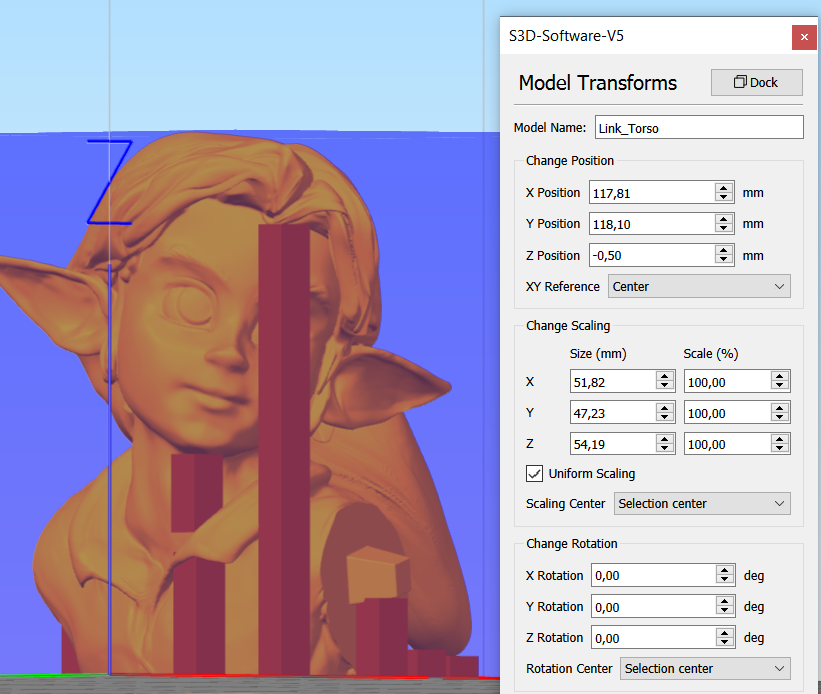Decrease X Rotation with down arrow
The width and height of the screenshot is (821, 694).
725,580
